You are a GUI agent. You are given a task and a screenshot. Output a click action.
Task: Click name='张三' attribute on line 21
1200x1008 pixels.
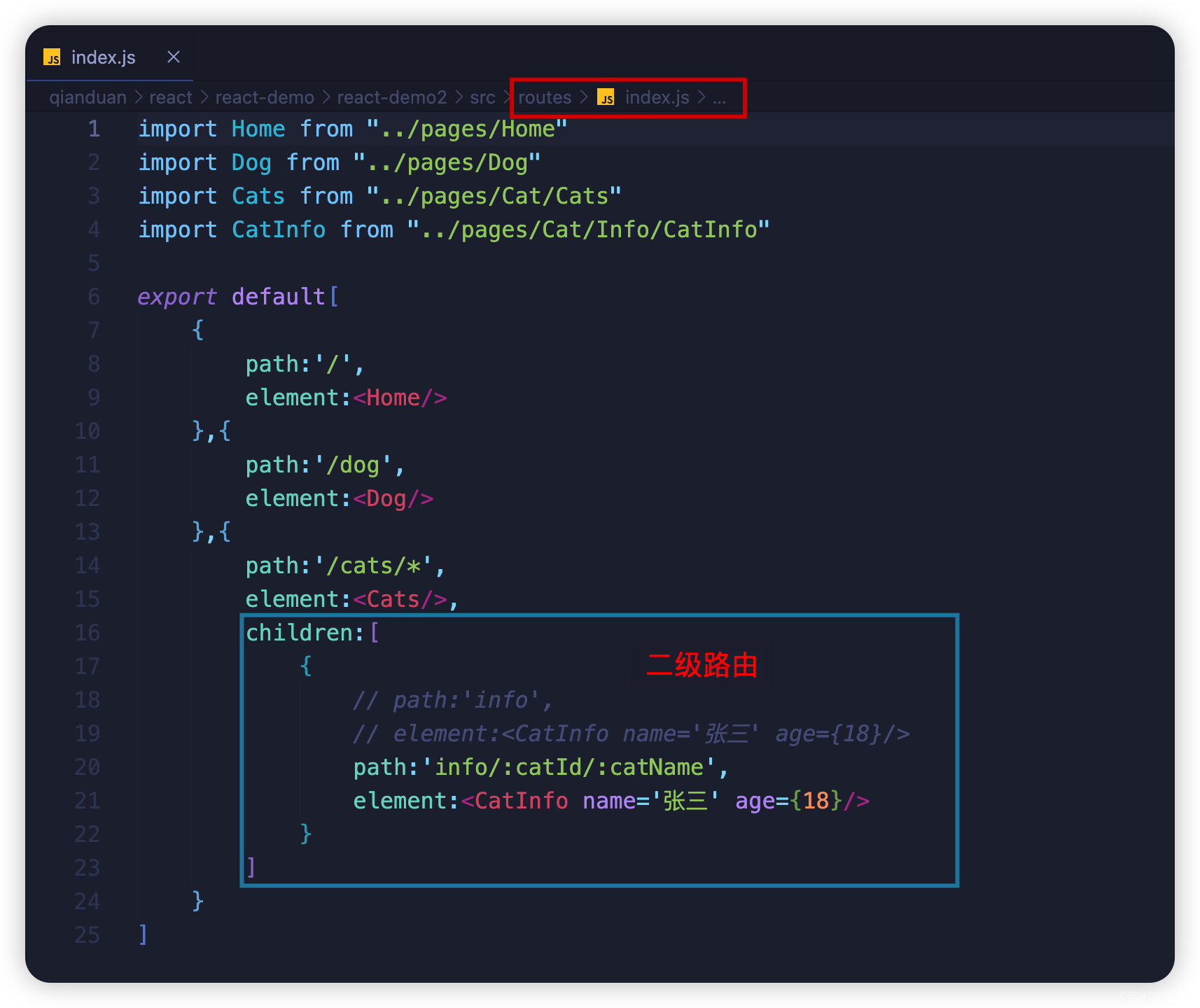click(x=651, y=801)
